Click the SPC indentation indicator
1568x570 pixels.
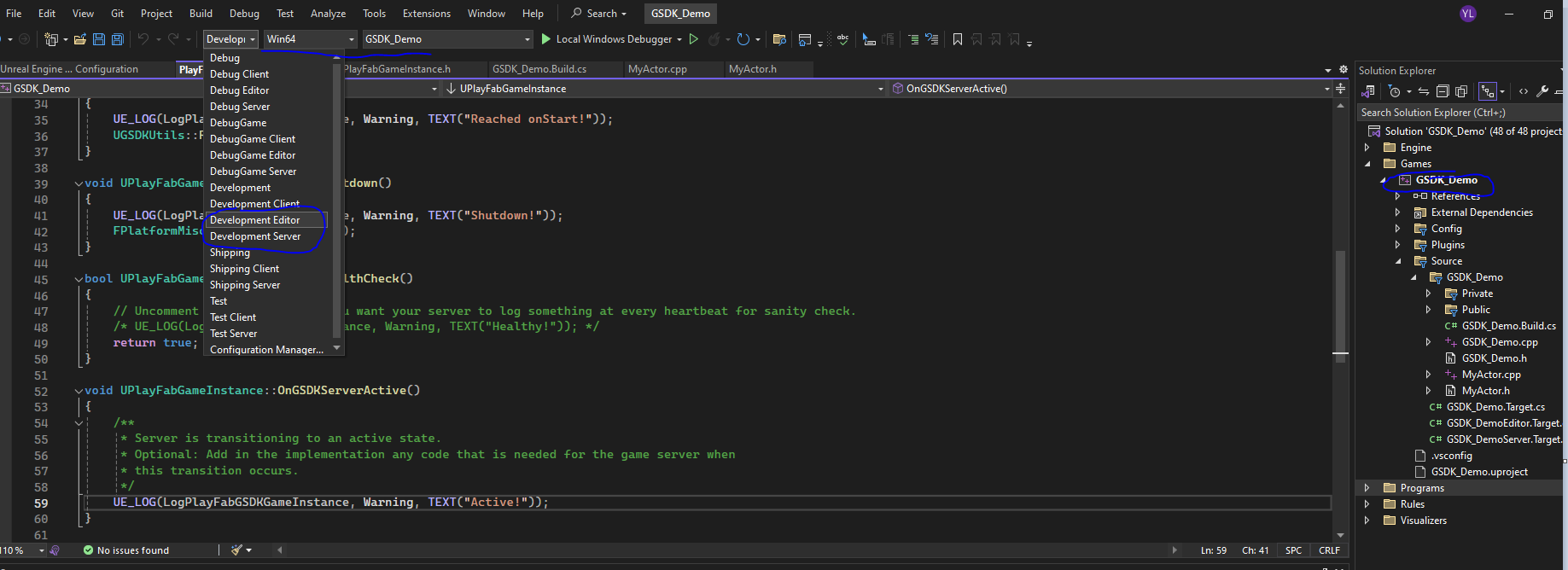[x=1293, y=550]
